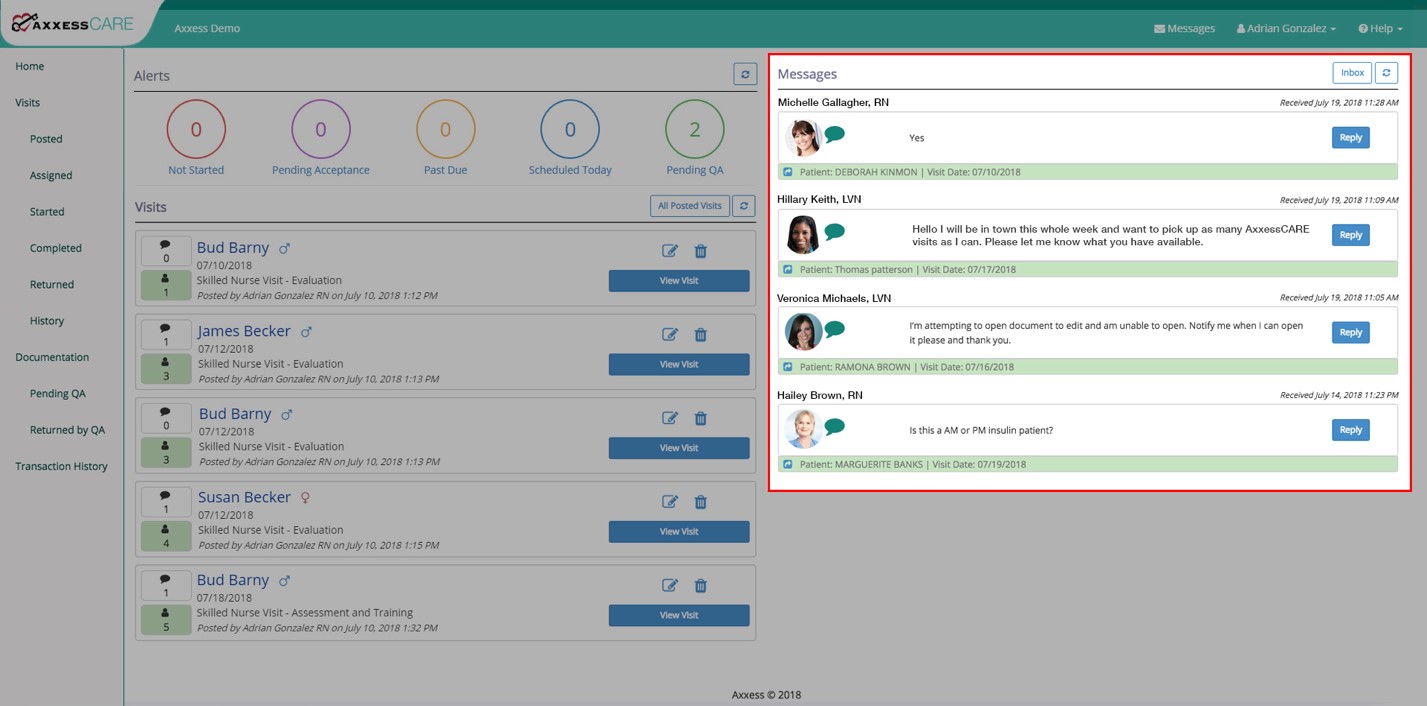Click Hillary Keith's profile photo
1427x706 pixels.
tap(803, 234)
